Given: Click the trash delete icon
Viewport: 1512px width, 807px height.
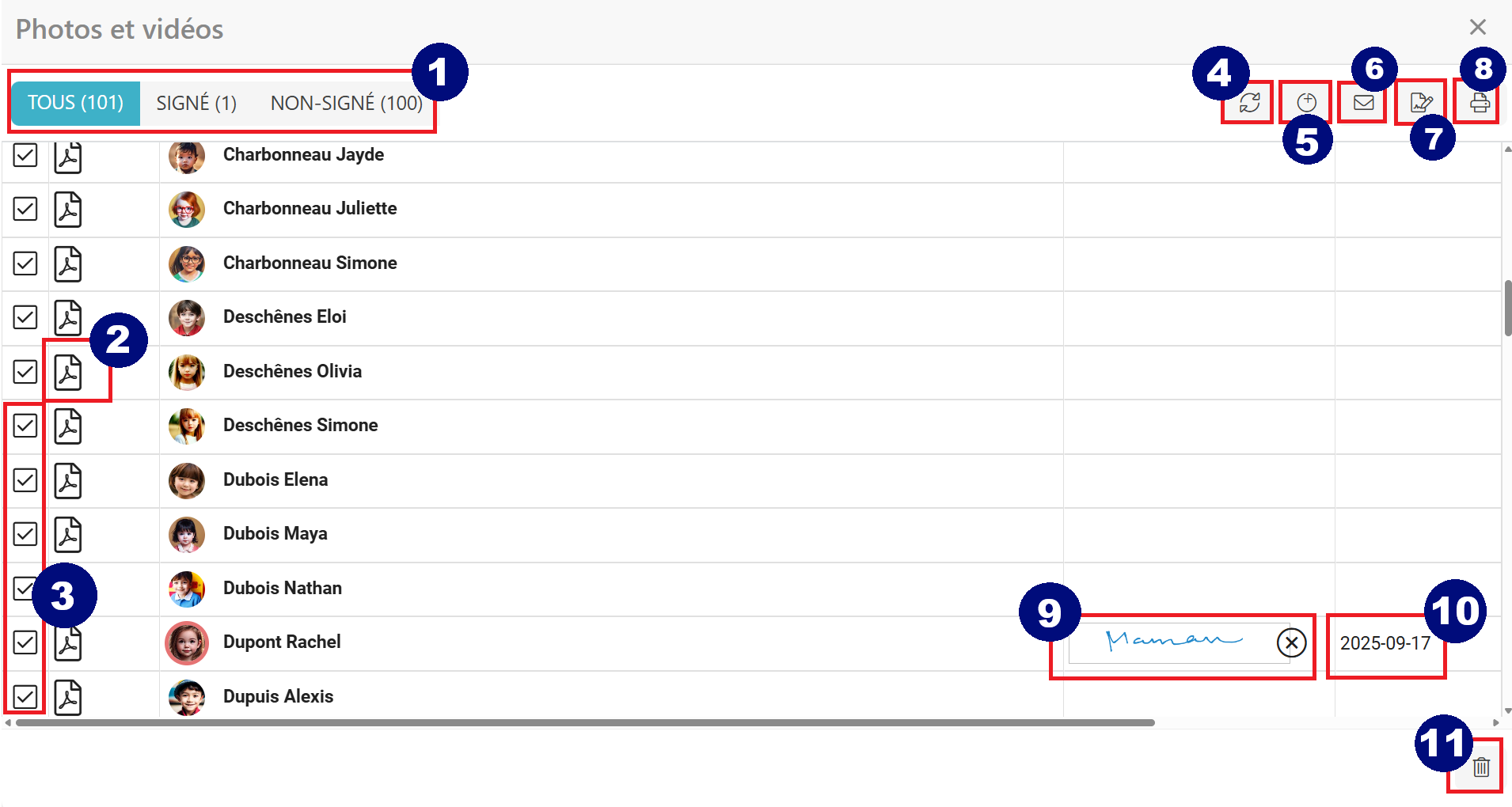Looking at the screenshot, I should 1481,767.
